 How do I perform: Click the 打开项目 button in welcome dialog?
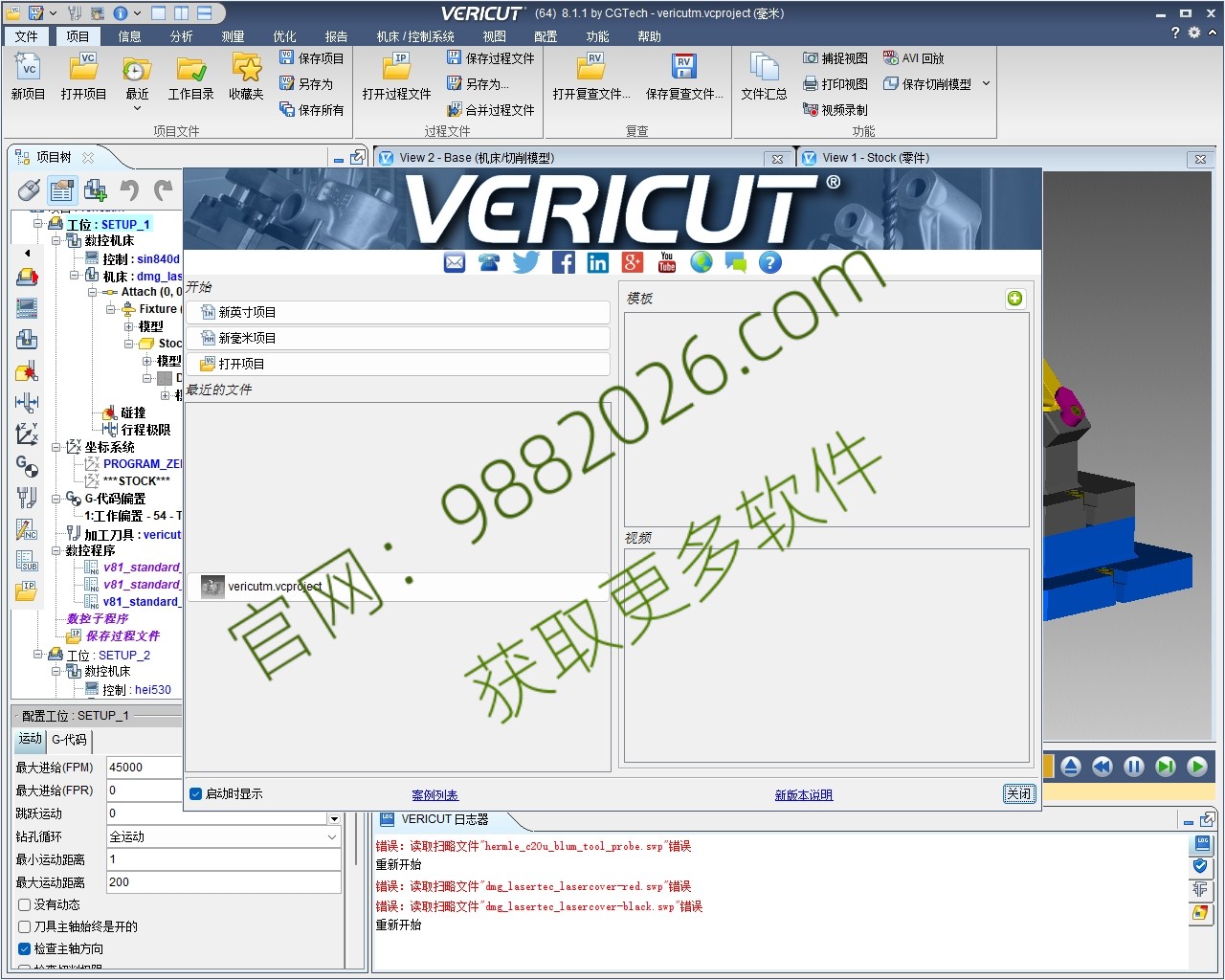398,364
